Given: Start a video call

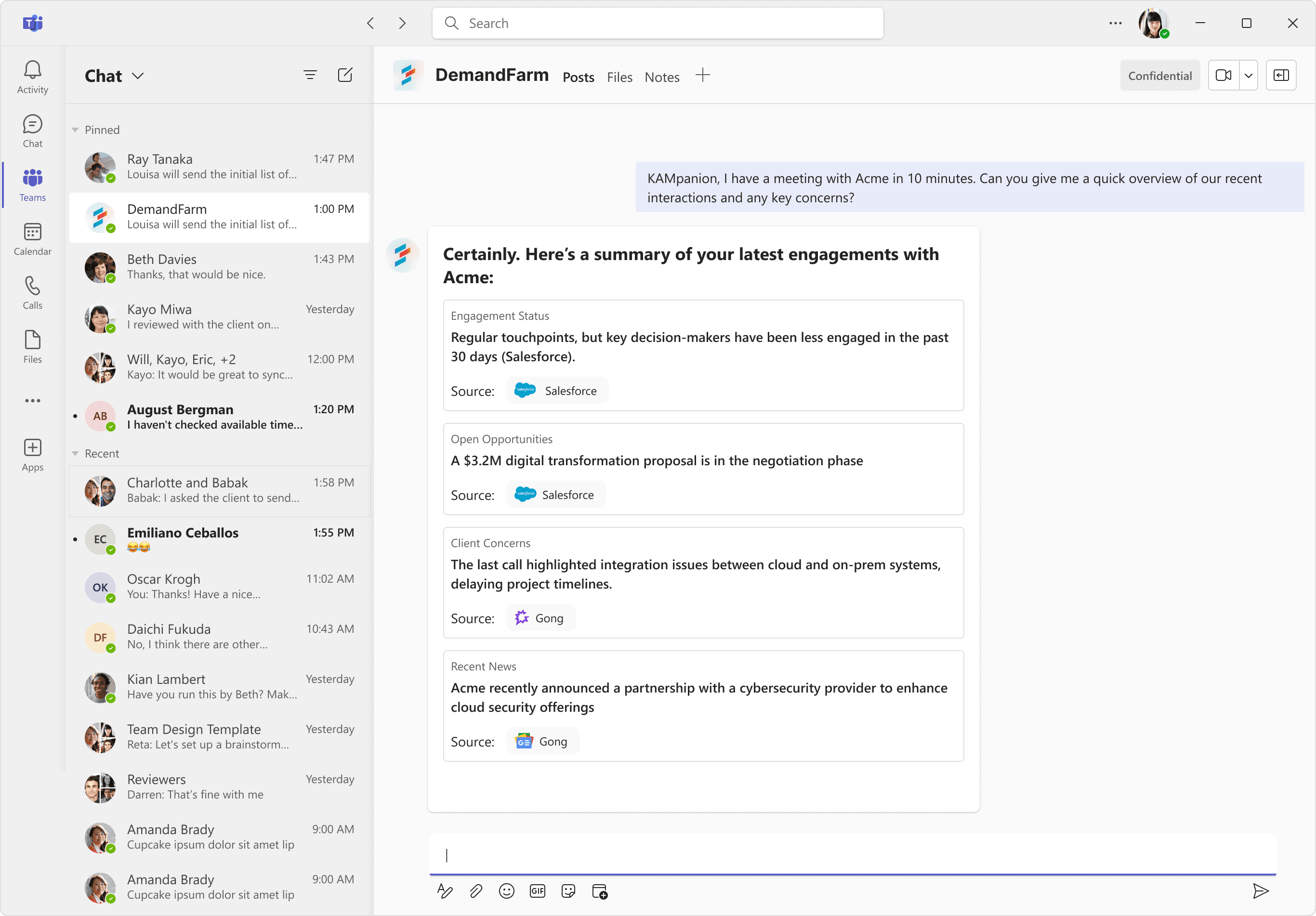Looking at the screenshot, I should 1223,75.
